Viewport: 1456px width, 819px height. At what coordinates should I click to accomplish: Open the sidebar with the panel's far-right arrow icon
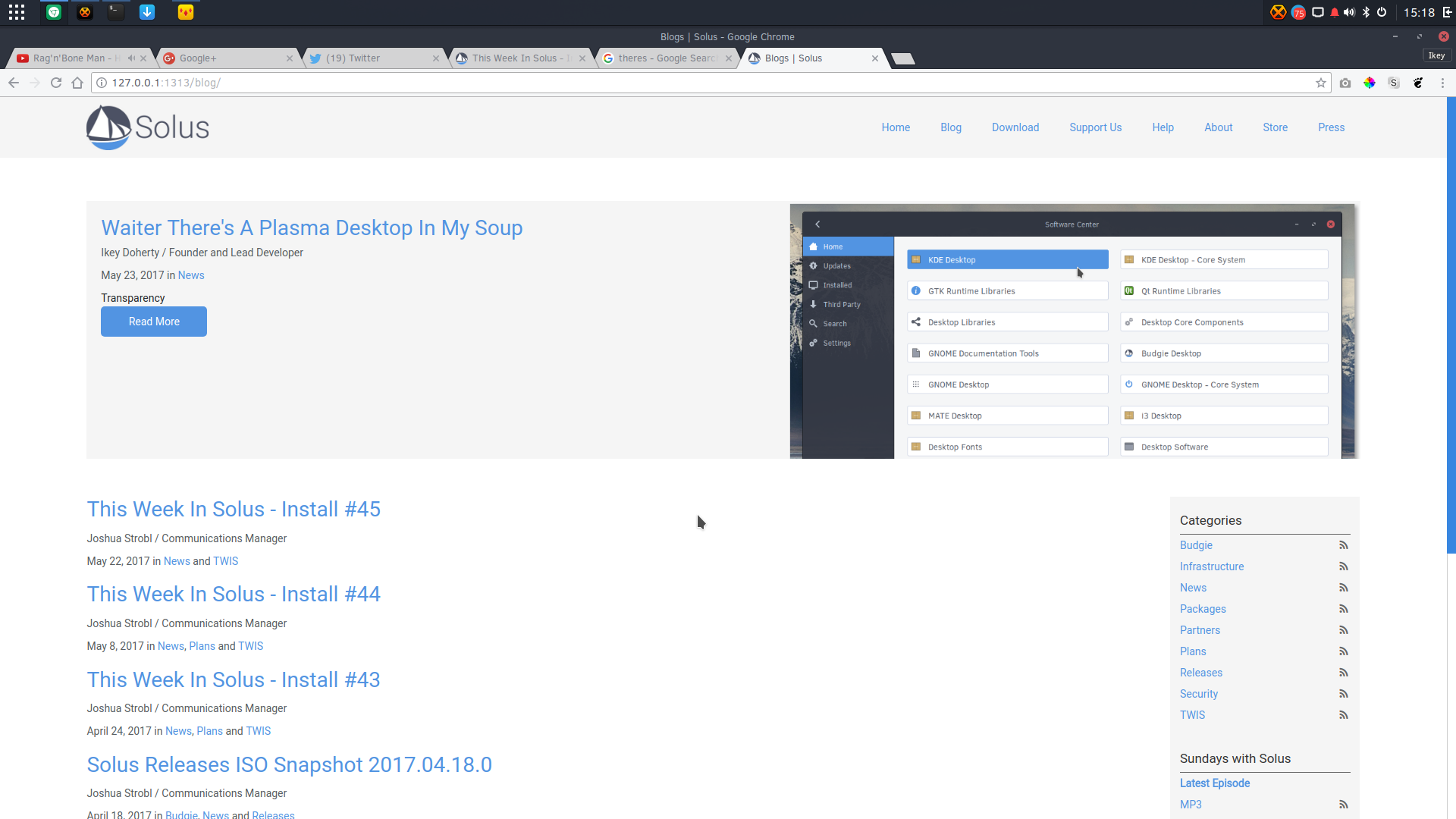(x=1447, y=12)
